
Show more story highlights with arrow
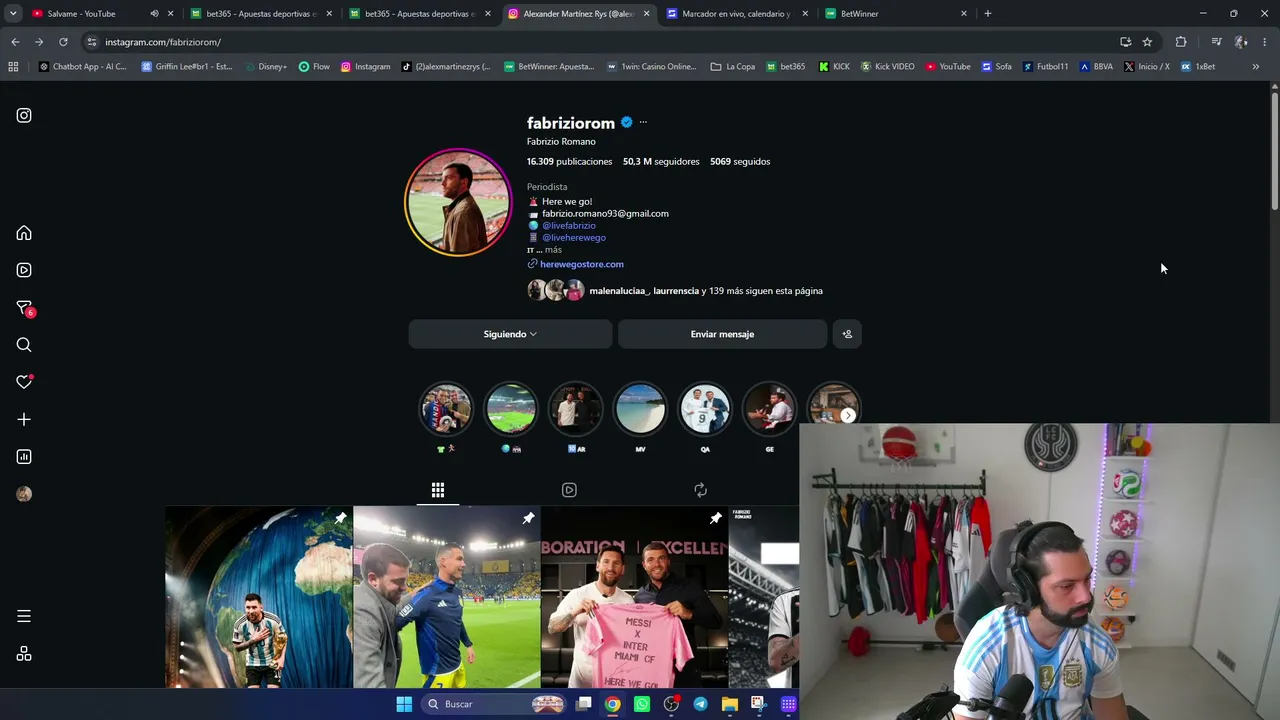click(848, 415)
